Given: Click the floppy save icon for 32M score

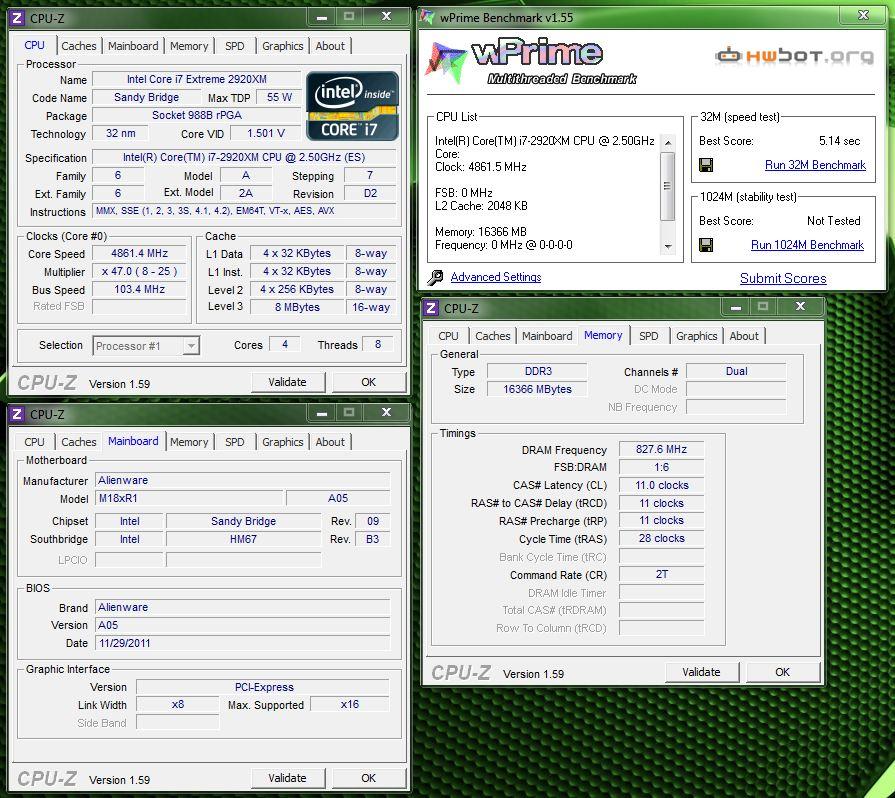Looking at the screenshot, I should pos(706,166).
